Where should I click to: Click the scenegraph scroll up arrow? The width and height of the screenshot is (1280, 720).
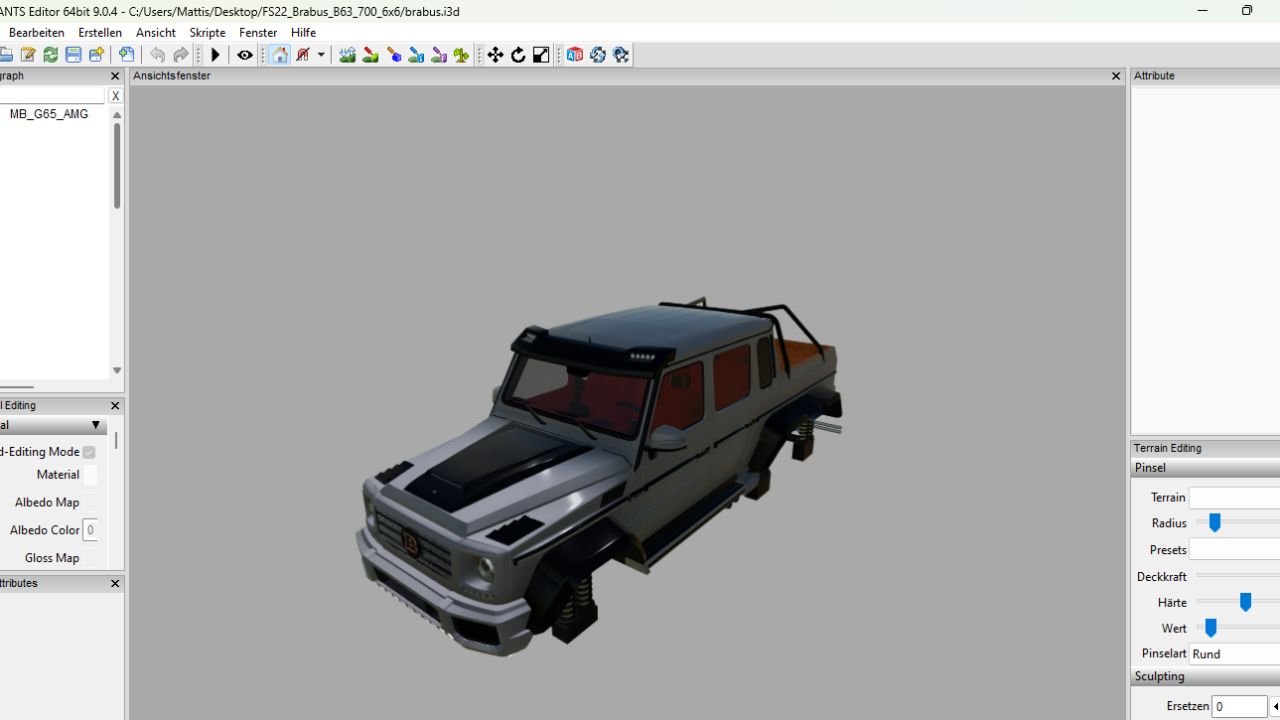click(x=117, y=115)
